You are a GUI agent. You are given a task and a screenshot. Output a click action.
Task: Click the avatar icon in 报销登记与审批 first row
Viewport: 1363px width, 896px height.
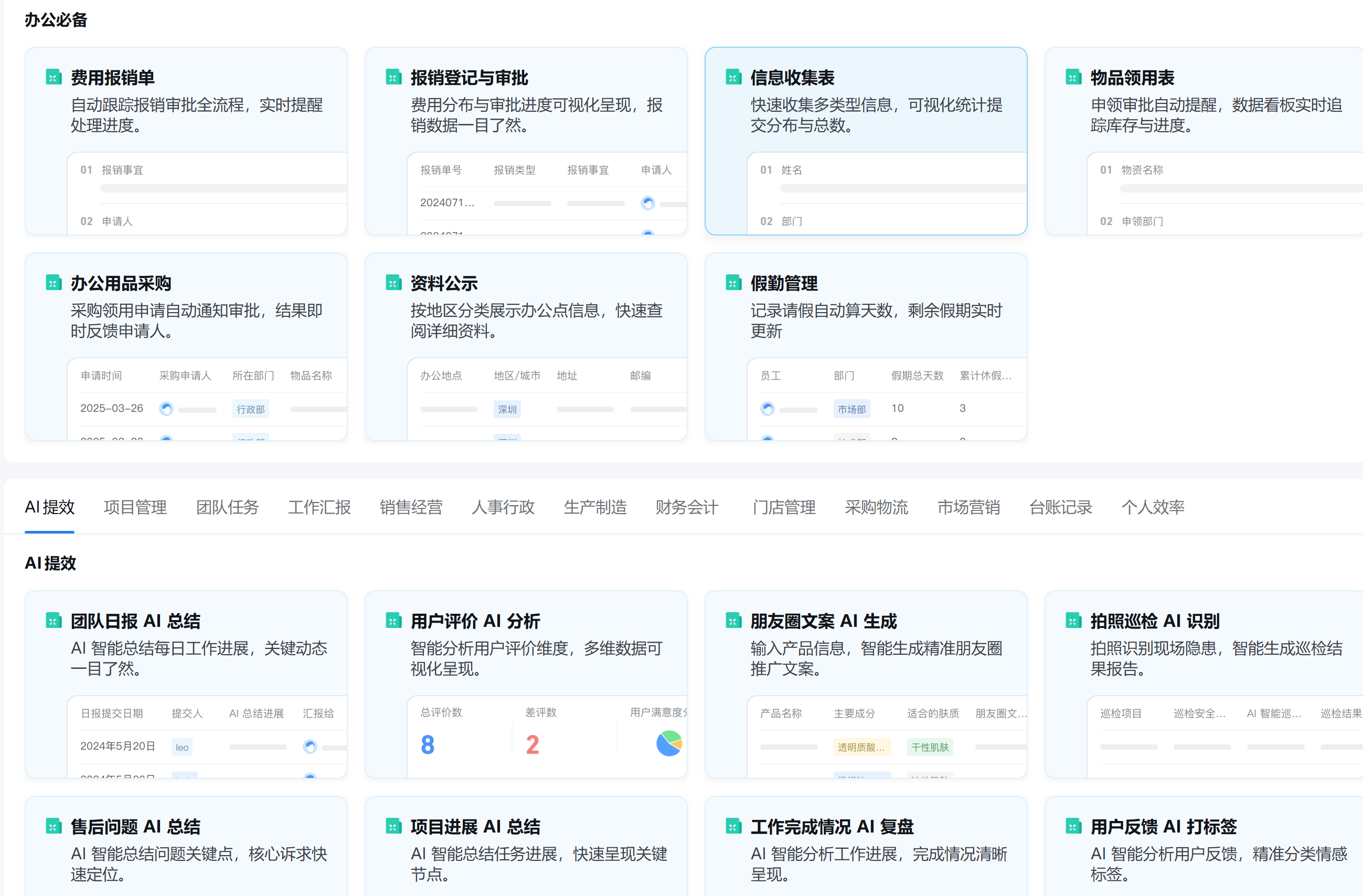(x=648, y=203)
